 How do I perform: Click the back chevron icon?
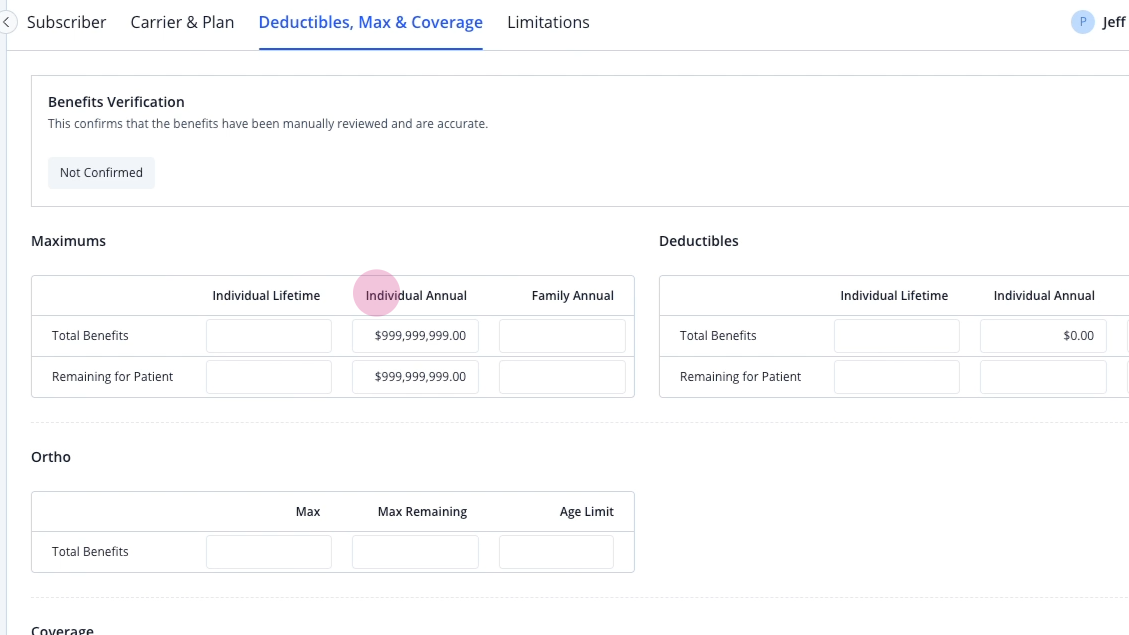[6, 22]
